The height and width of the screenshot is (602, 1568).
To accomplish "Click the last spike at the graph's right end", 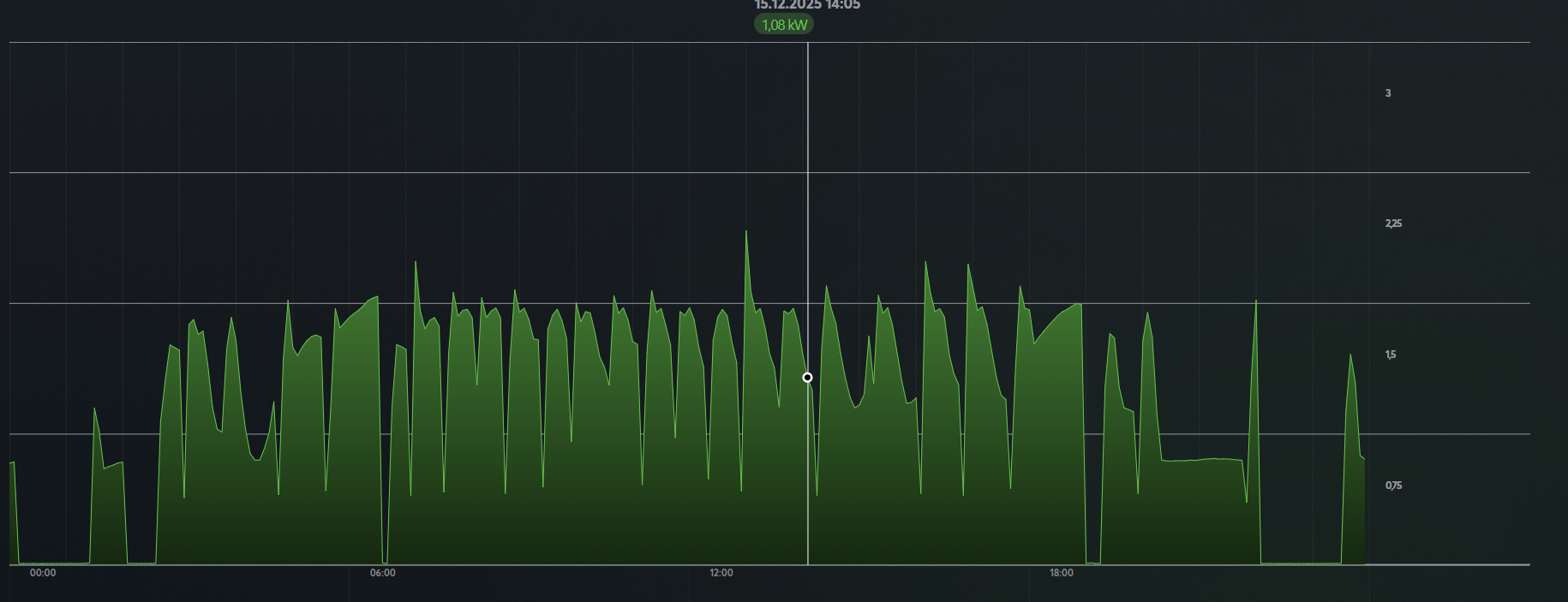I will tap(1350, 356).
